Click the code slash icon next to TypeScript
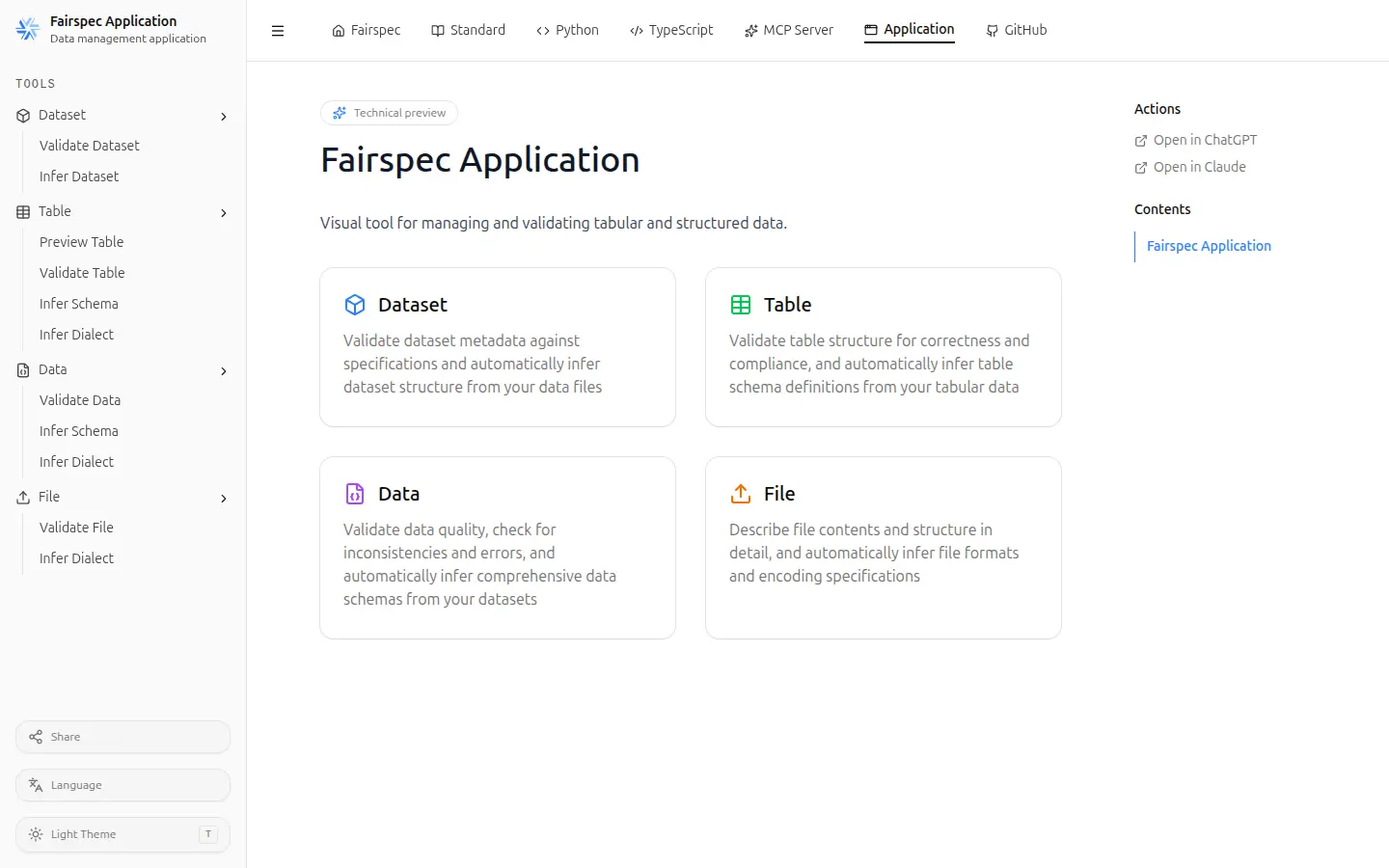Screen dimensions: 1389x868 [x=637, y=31]
